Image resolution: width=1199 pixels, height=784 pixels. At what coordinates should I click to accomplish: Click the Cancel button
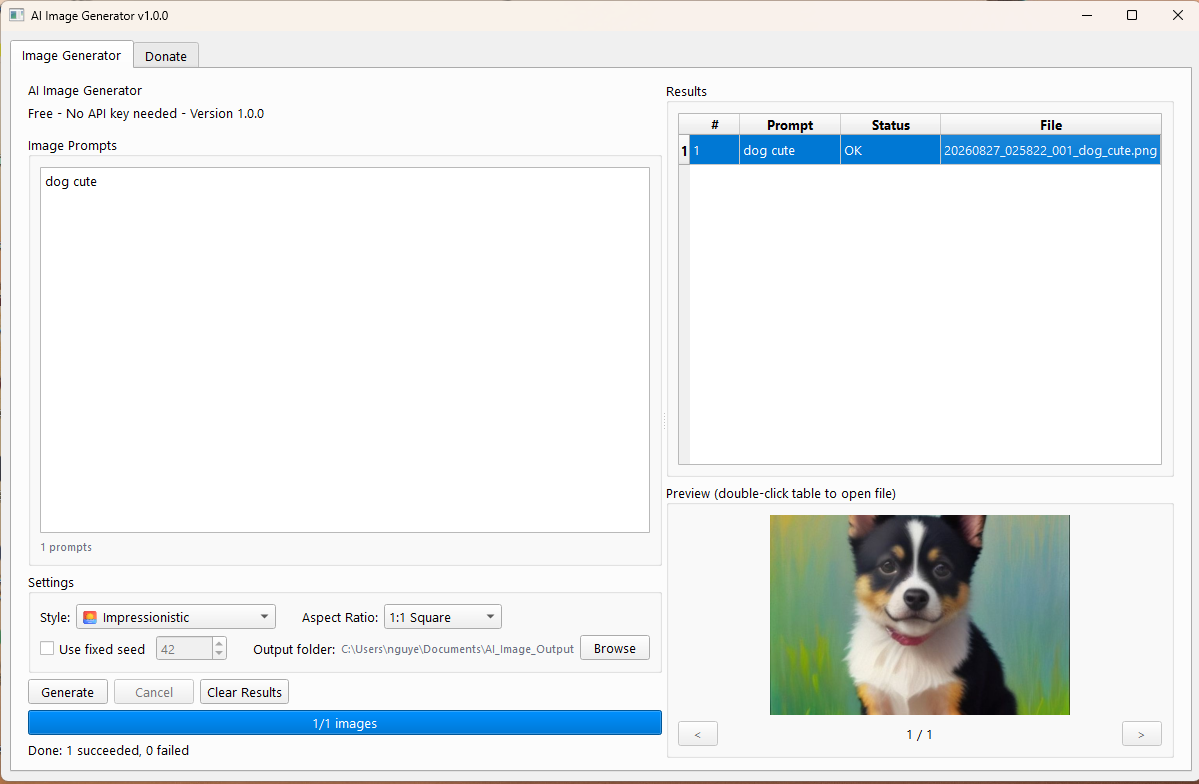click(154, 691)
